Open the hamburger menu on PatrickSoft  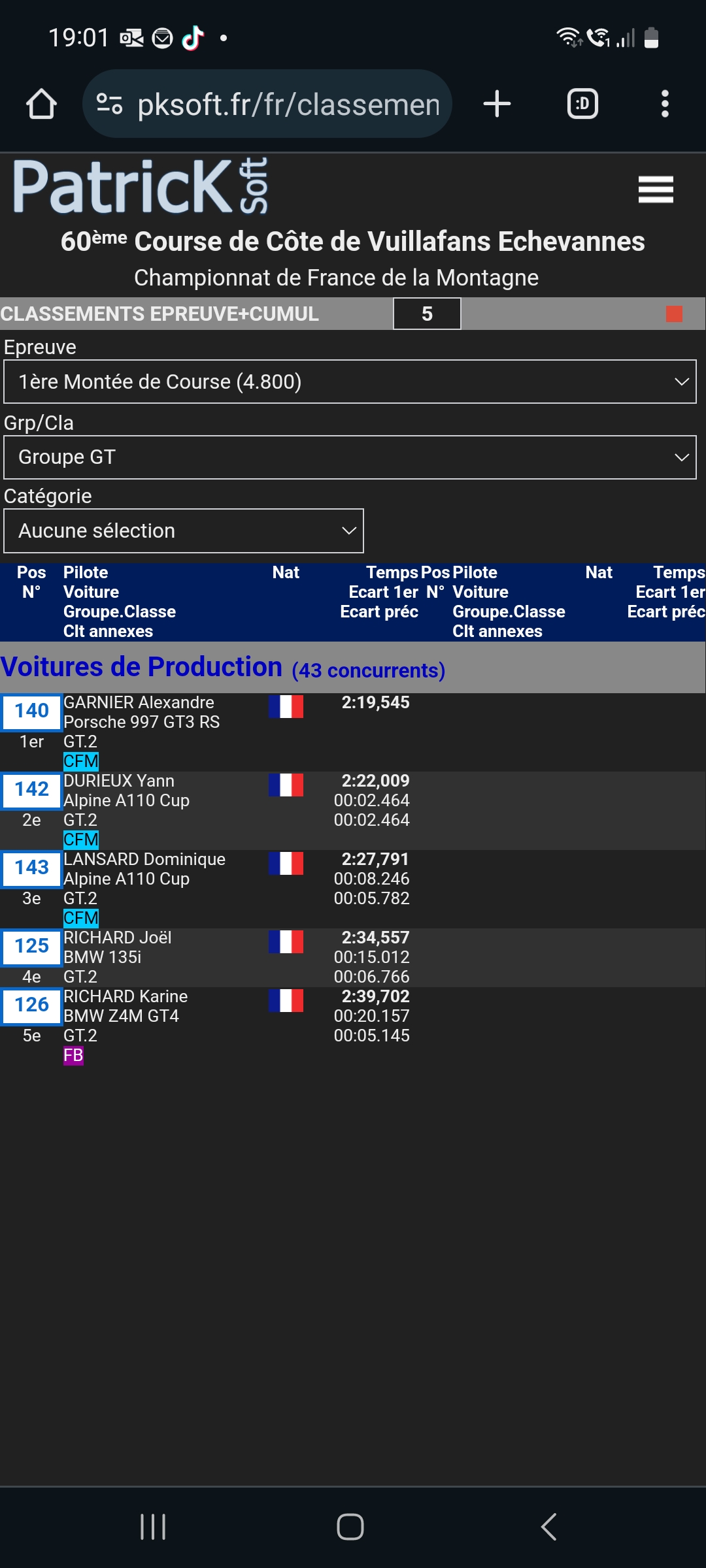656,189
